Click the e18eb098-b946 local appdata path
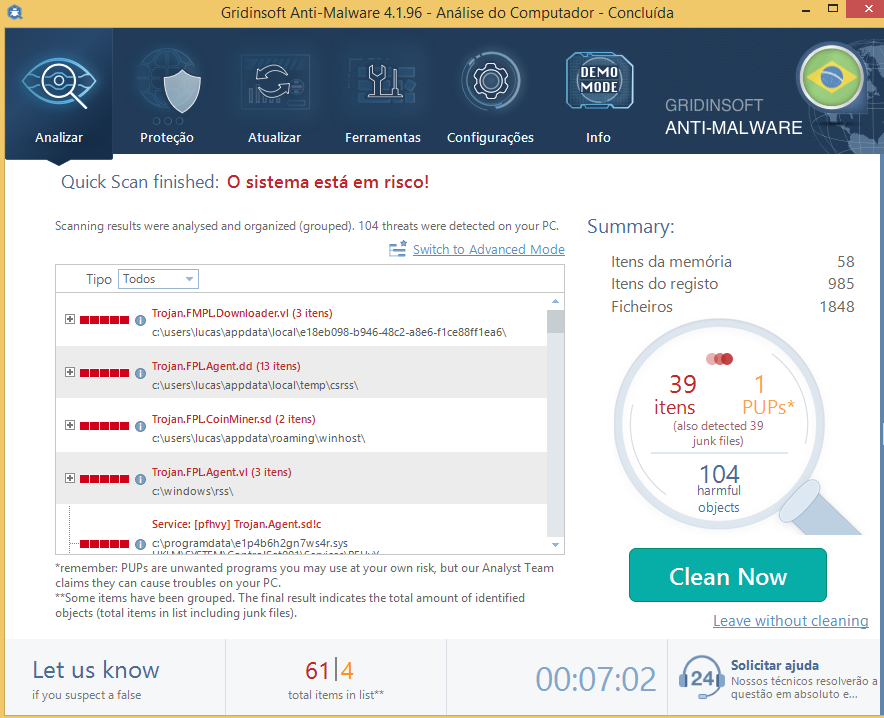Image resolution: width=884 pixels, height=718 pixels. (x=329, y=332)
